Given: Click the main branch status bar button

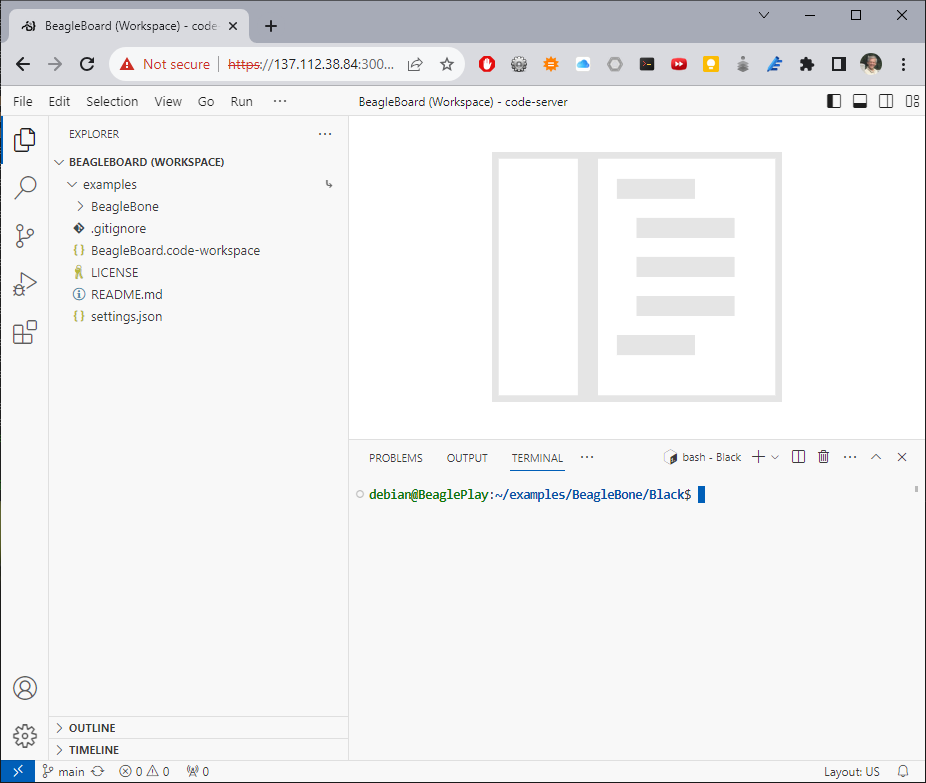Looking at the screenshot, I should tap(63, 772).
